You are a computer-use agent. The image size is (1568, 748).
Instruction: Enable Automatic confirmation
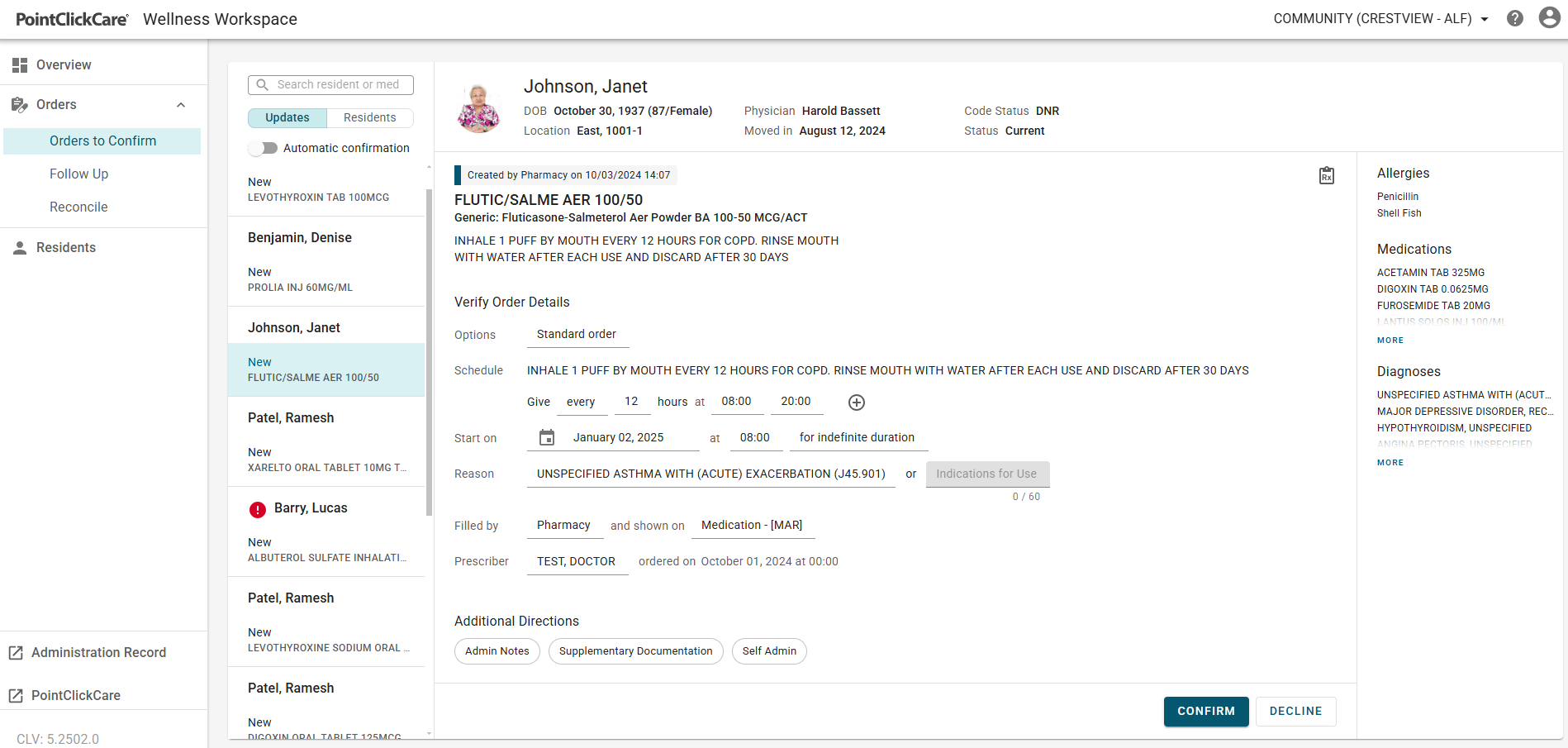(262, 147)
